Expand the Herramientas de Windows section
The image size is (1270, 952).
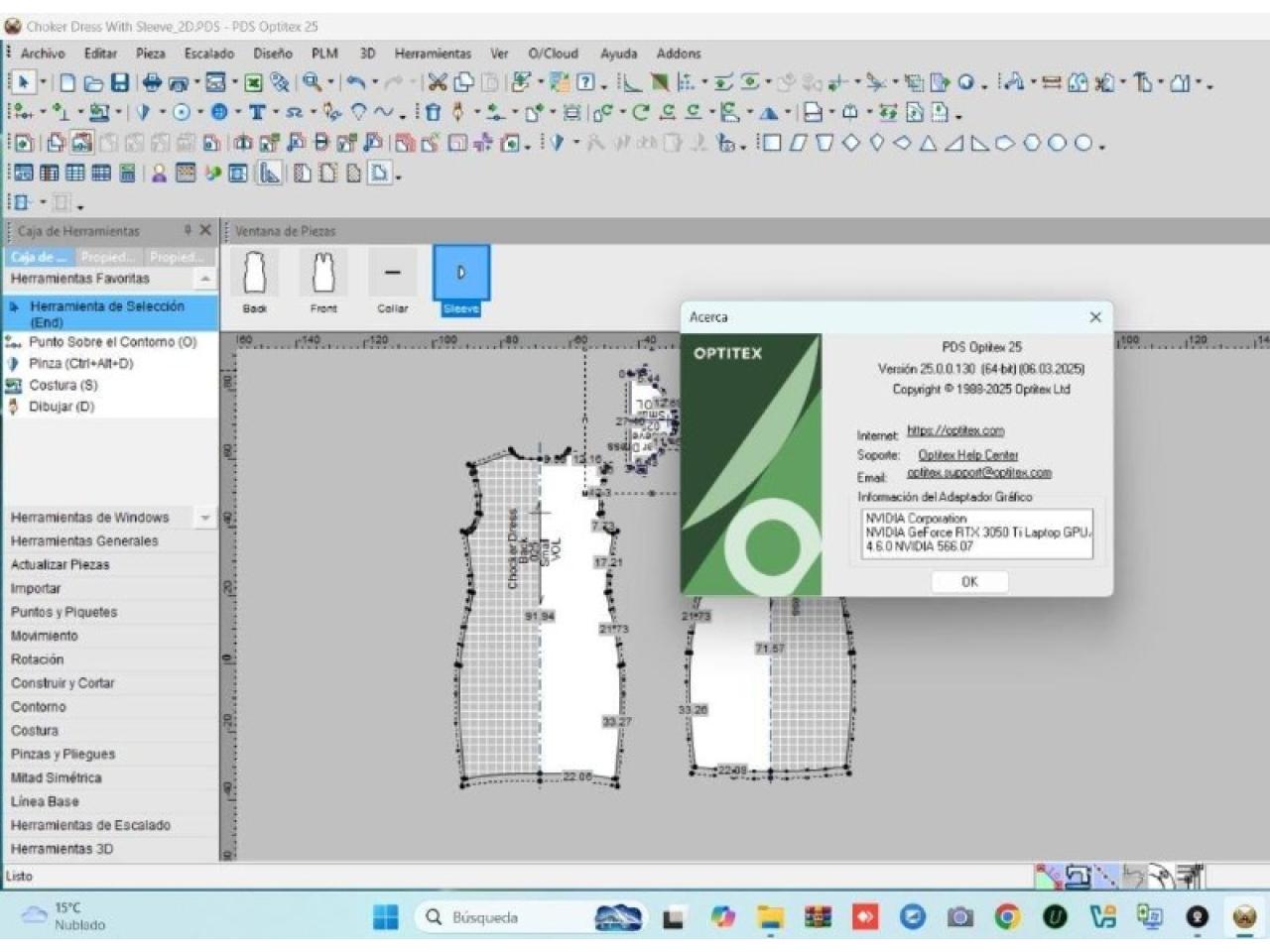[204, 518]
